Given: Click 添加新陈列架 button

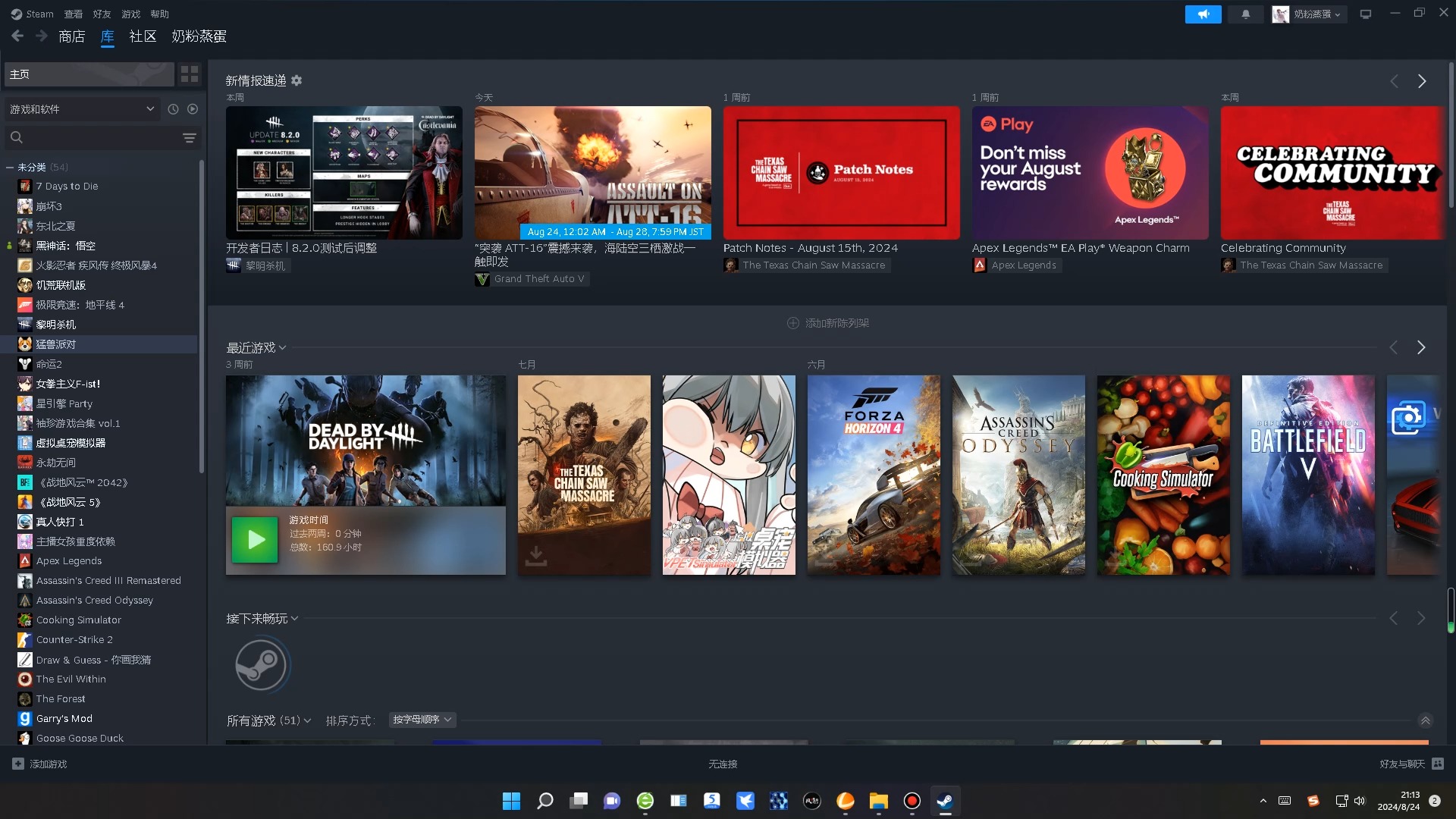Looking at the screenshot, I should (828, 323).
